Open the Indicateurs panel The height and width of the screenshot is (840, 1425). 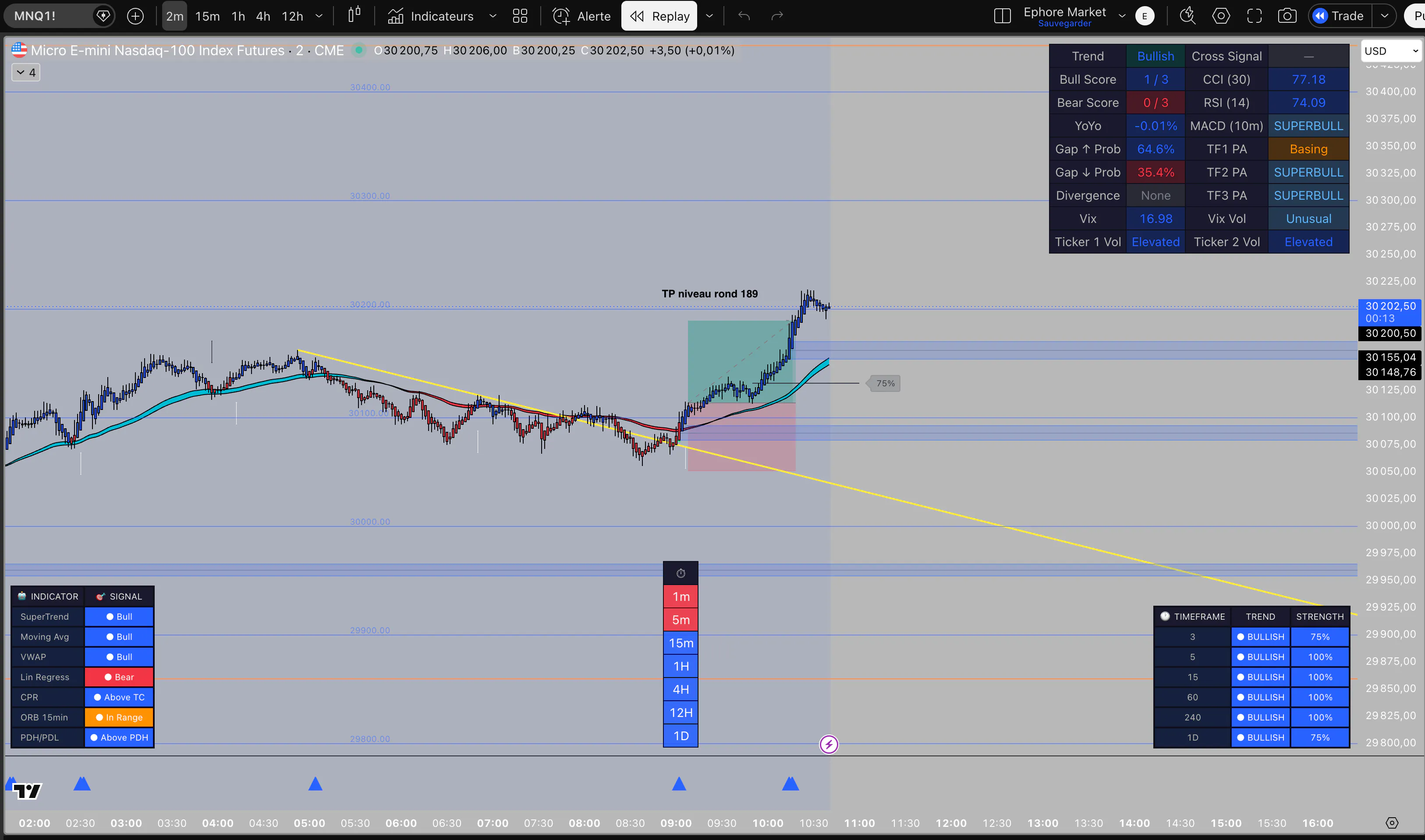pos(430,16)
